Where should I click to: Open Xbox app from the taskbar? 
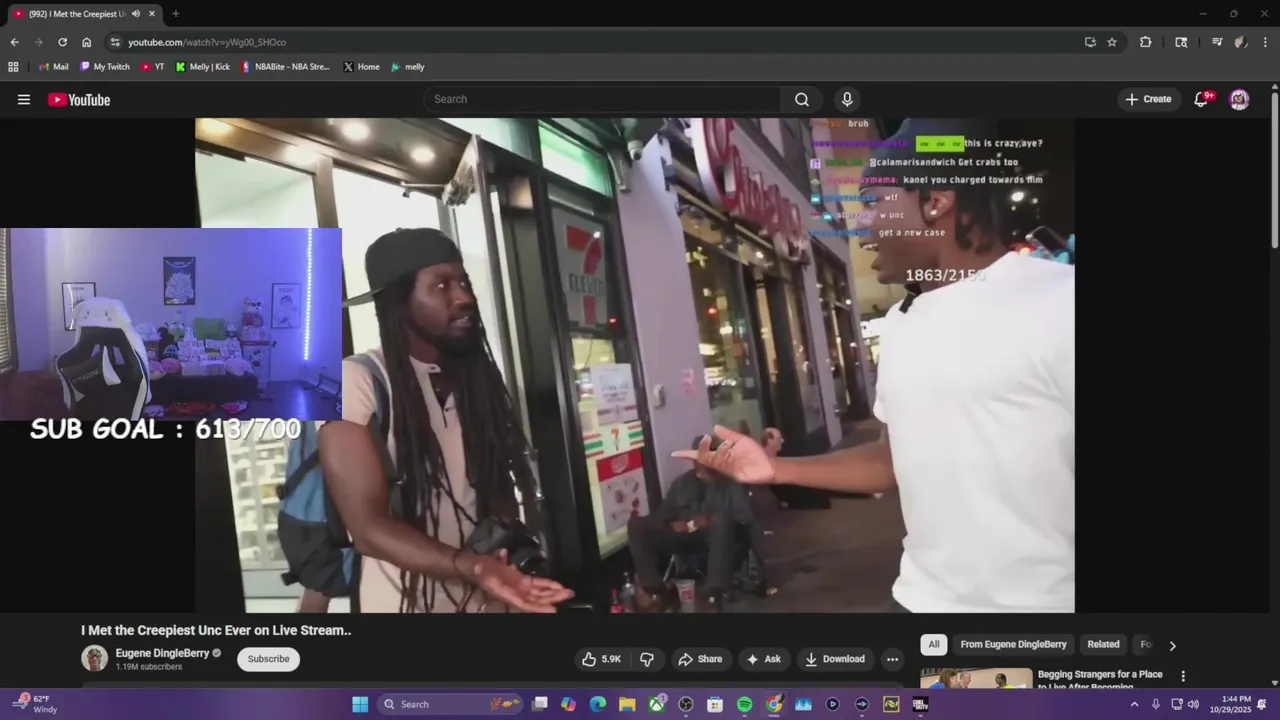click(656, 704)
